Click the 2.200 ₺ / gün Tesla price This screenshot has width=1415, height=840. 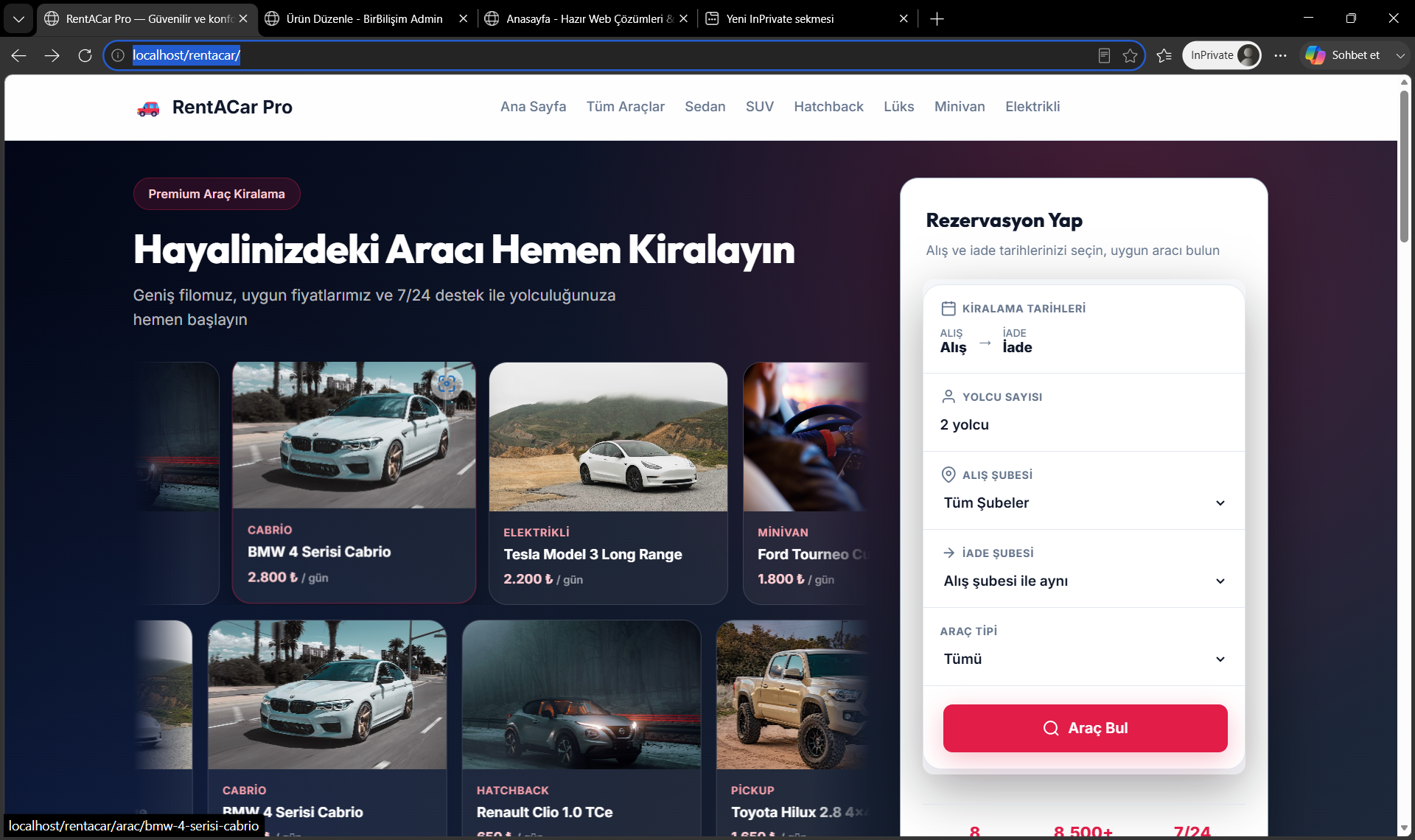543,579
